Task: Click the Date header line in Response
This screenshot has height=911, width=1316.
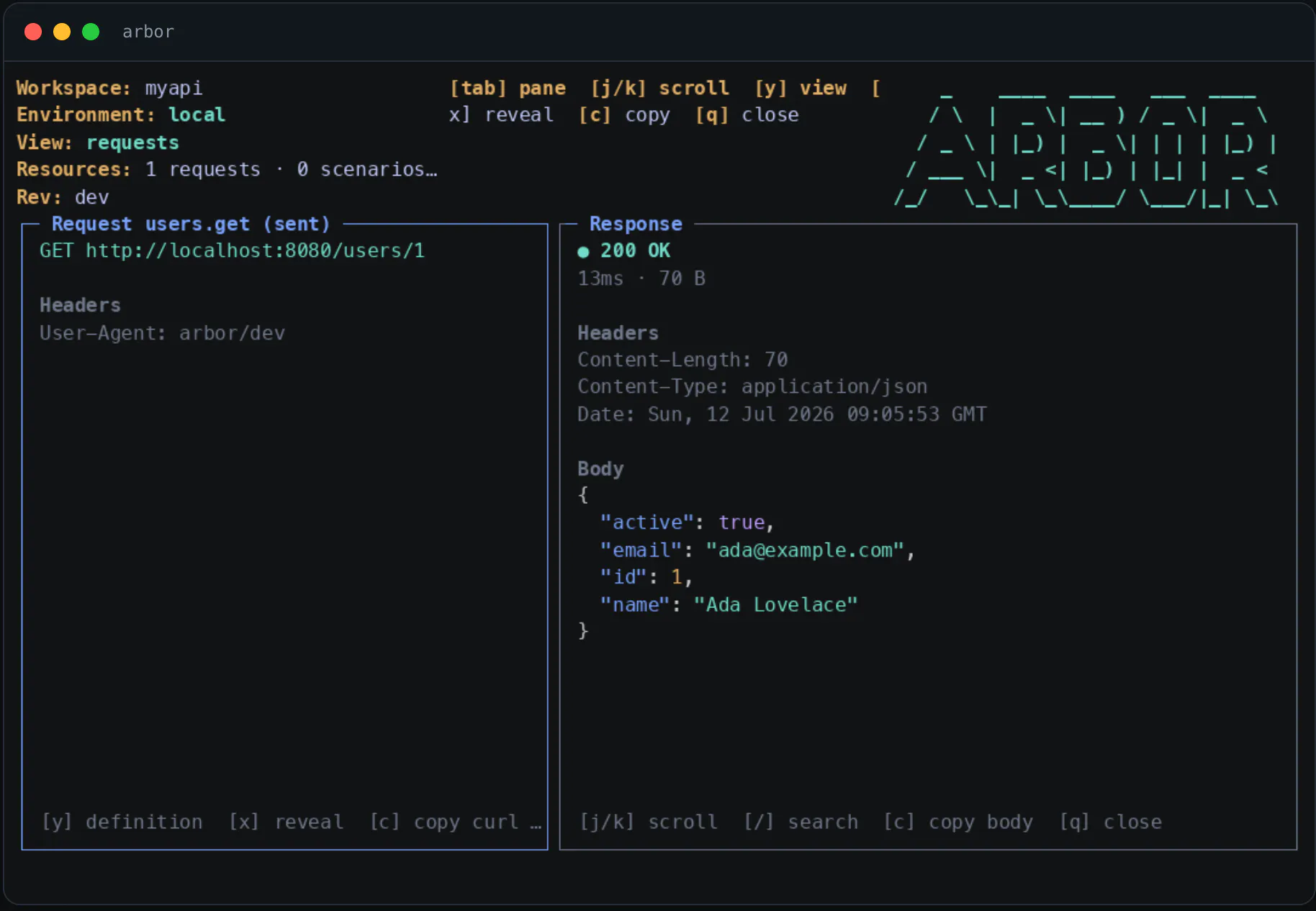Action: 782,414
